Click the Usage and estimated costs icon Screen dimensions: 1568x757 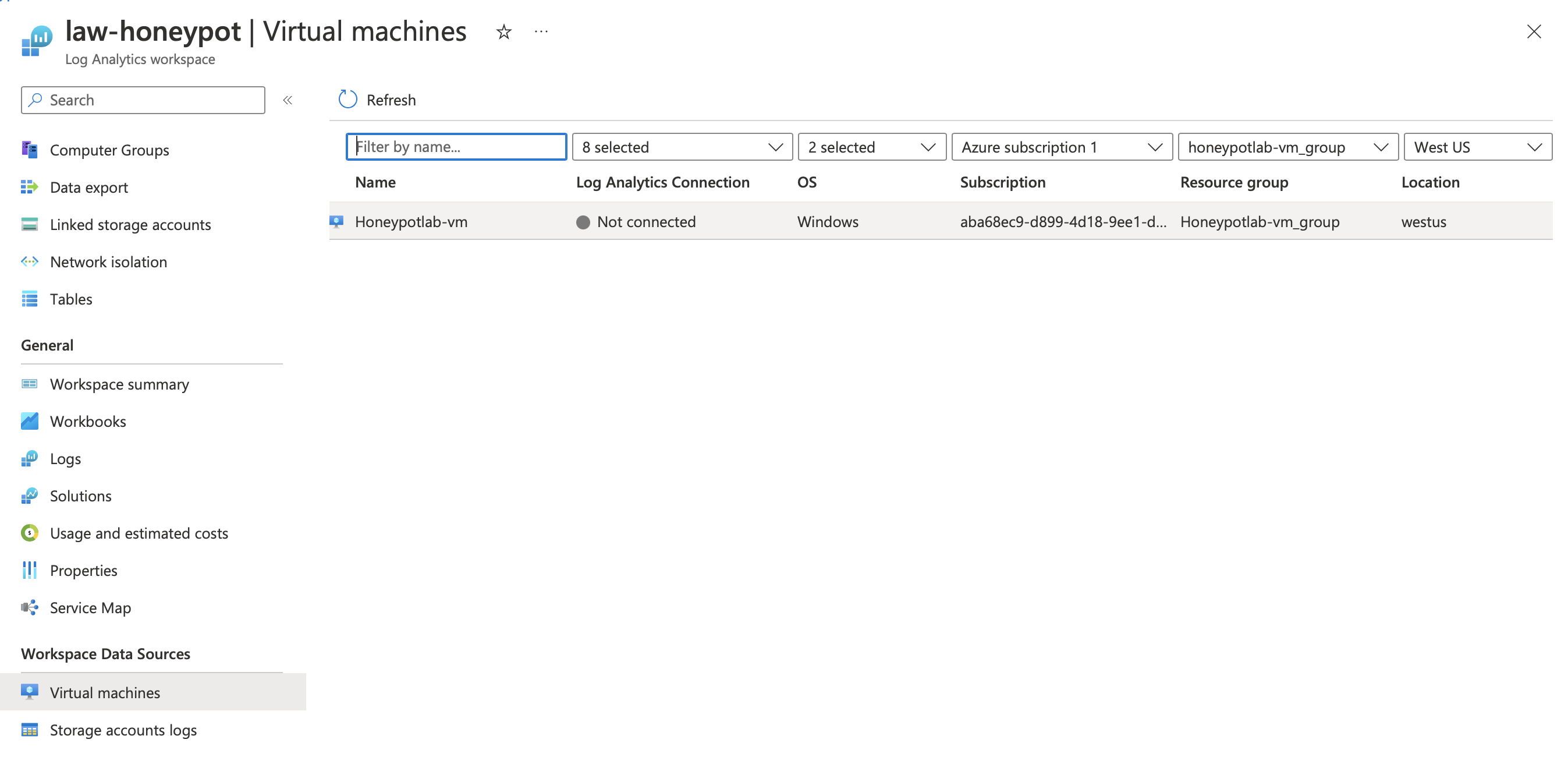point(29,533)
